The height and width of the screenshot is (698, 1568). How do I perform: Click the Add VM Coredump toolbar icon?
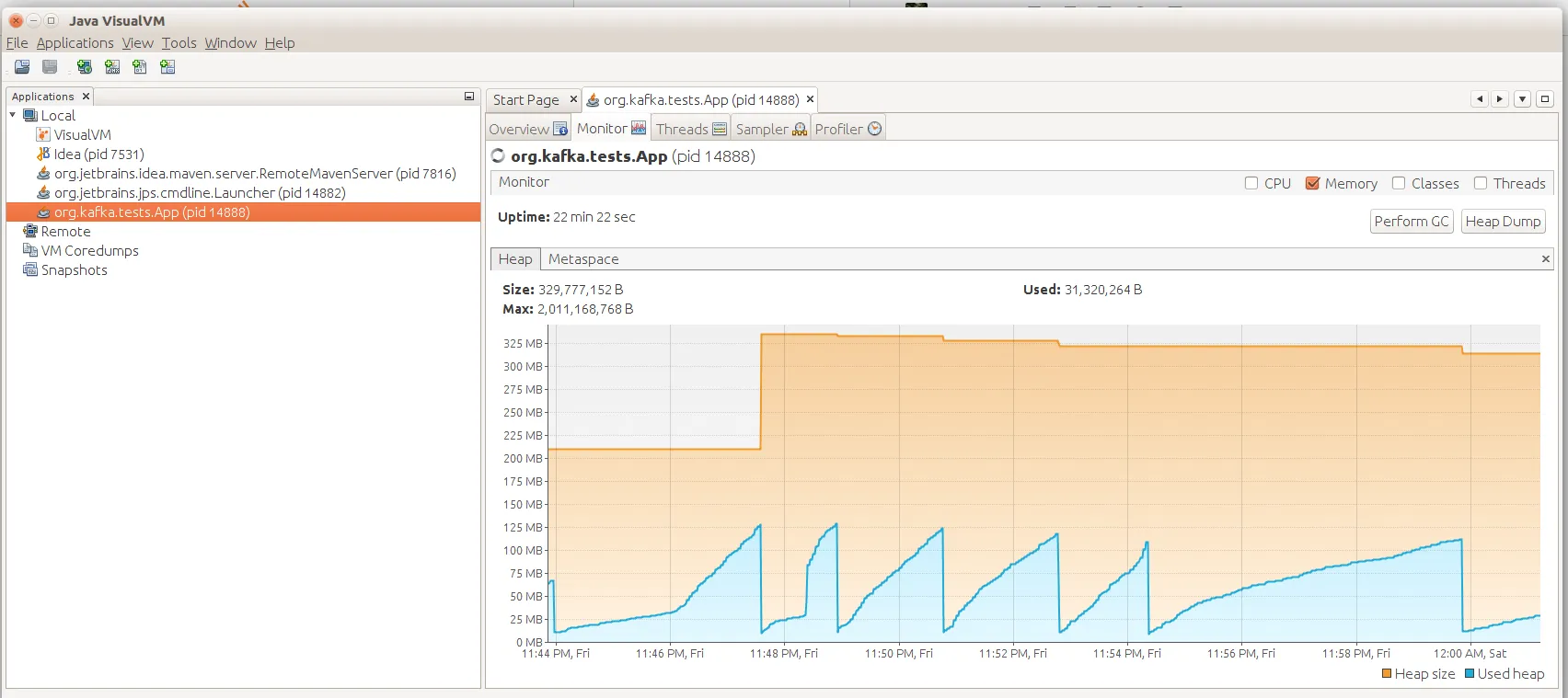point(140,67)
